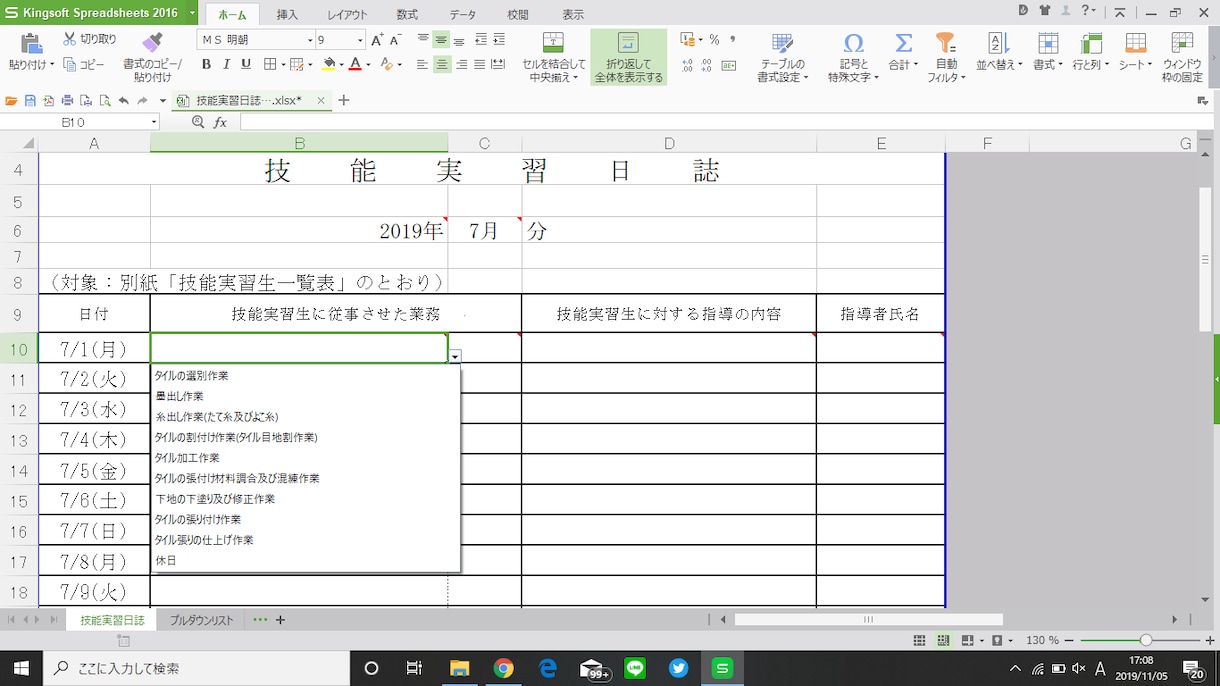Click the red font color A icon

coord(355,64)
